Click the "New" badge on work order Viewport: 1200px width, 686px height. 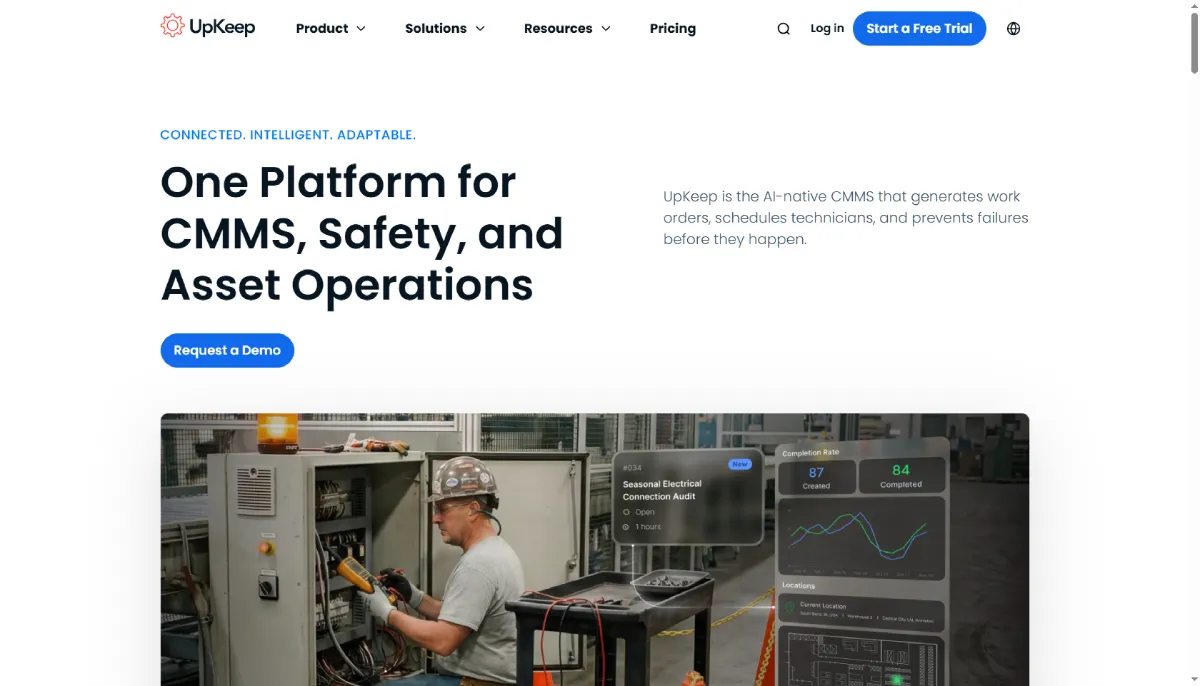[x=740, y=464]
